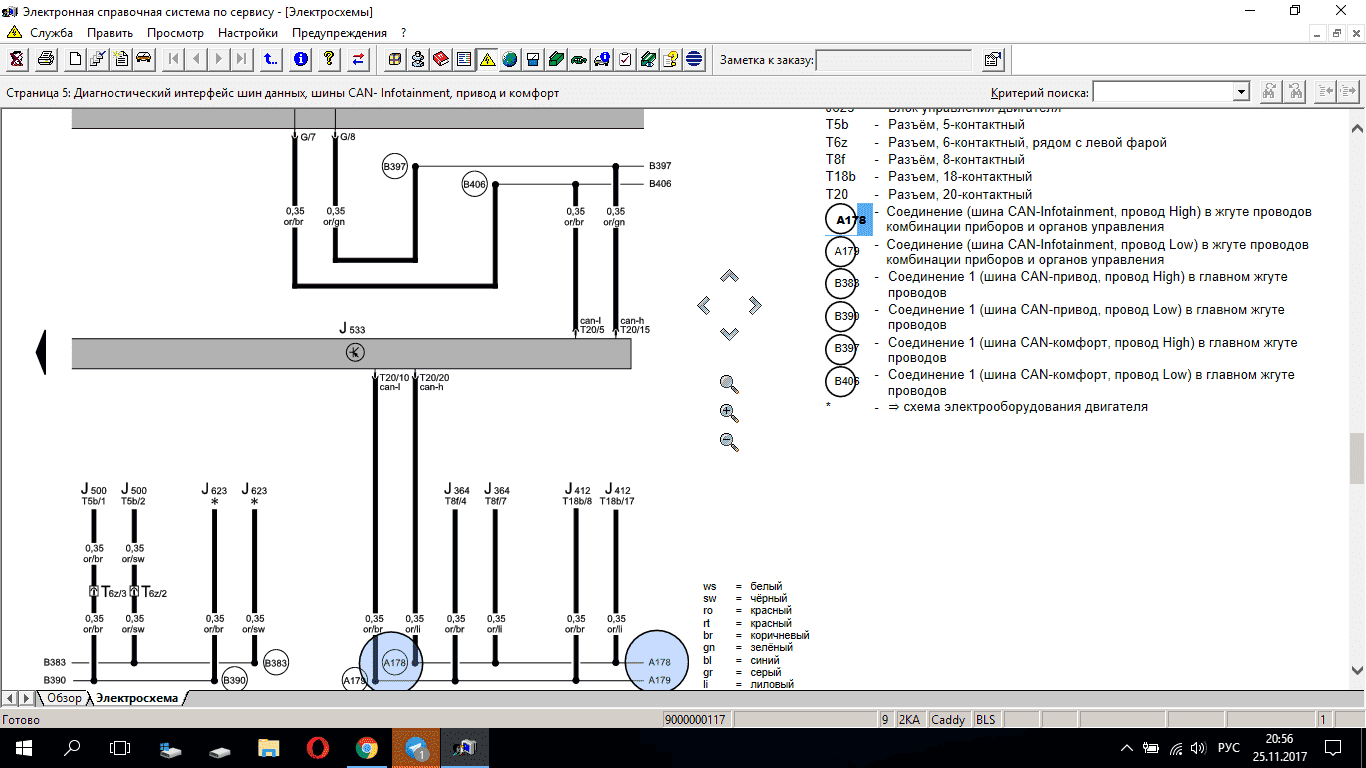Viewport: 1366px width, 768px height.
Task: Click the blue striped globe icon
Action: (694, 59)
